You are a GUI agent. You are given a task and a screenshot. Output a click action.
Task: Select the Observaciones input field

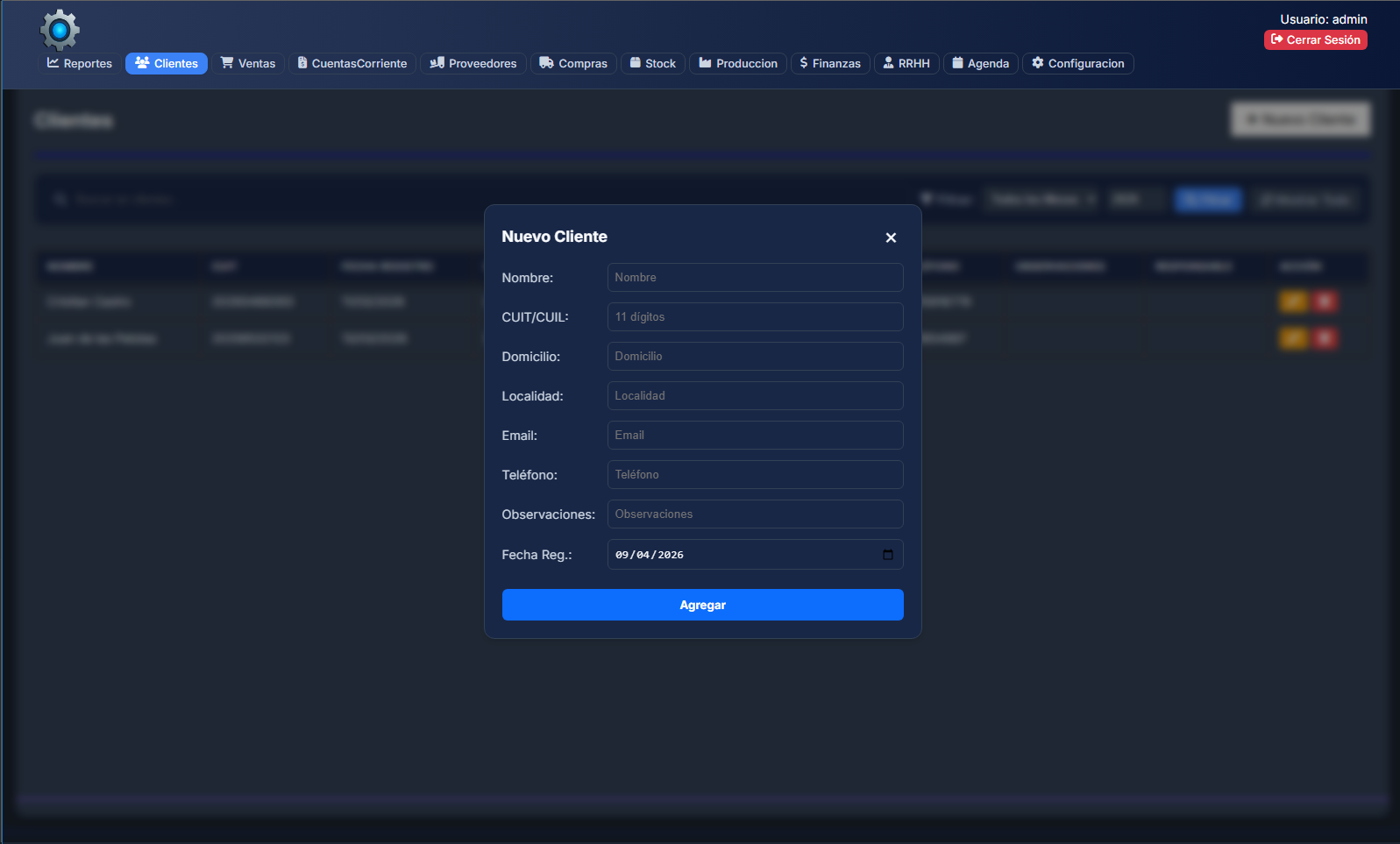[756, 514]
